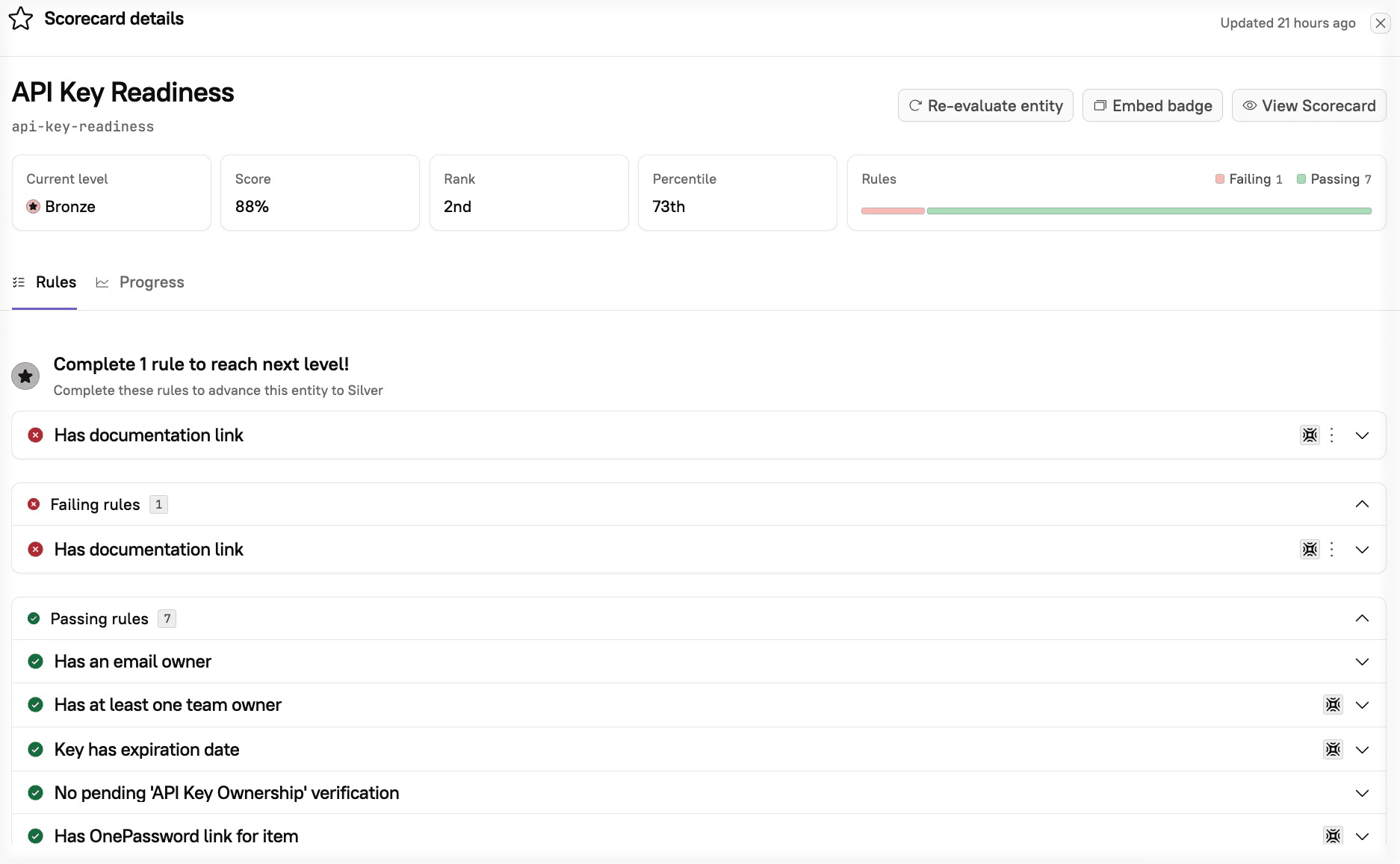Viewport: 1400px width, 864px height.
Task: Collapse the Passing rules section
Action: pos(1362,618)
